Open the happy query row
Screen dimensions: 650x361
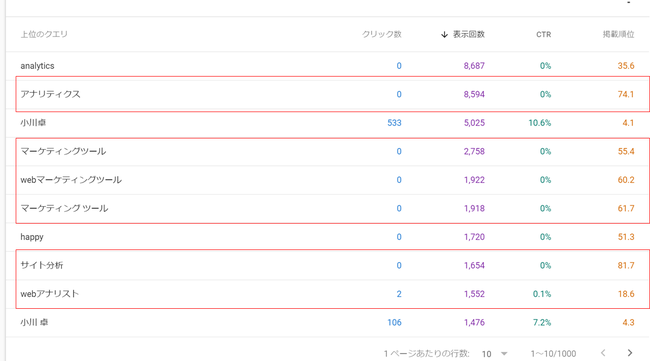point(327,237)
